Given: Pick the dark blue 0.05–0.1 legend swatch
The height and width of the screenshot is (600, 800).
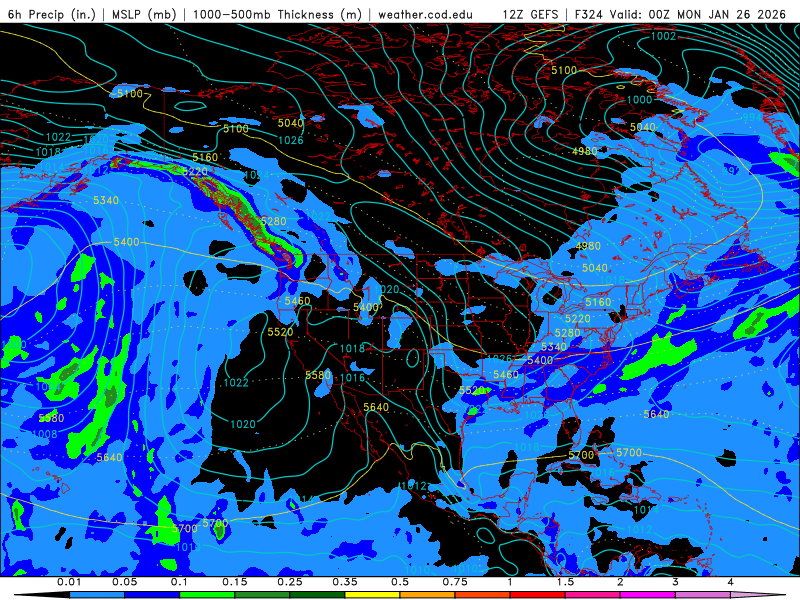Looking at the screenshot, I should [152, 595].
